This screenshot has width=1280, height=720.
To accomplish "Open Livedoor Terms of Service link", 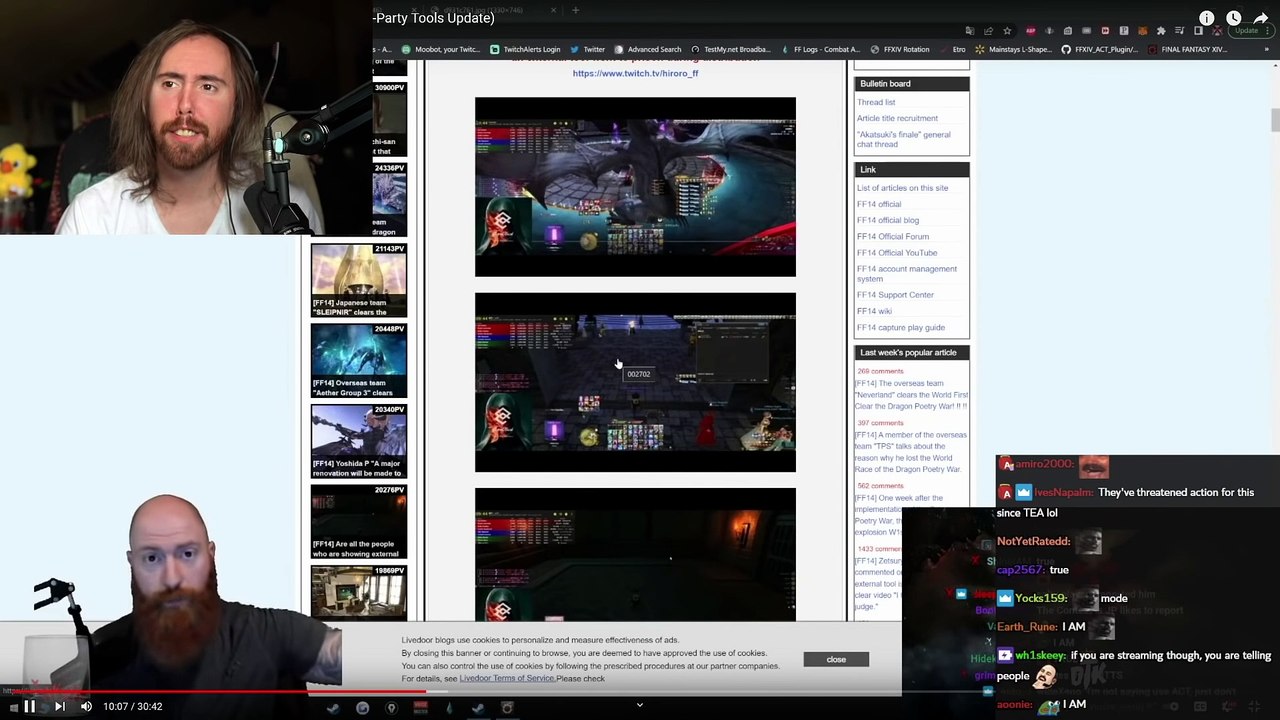I will pyautogui.click(x=507, y=678).
